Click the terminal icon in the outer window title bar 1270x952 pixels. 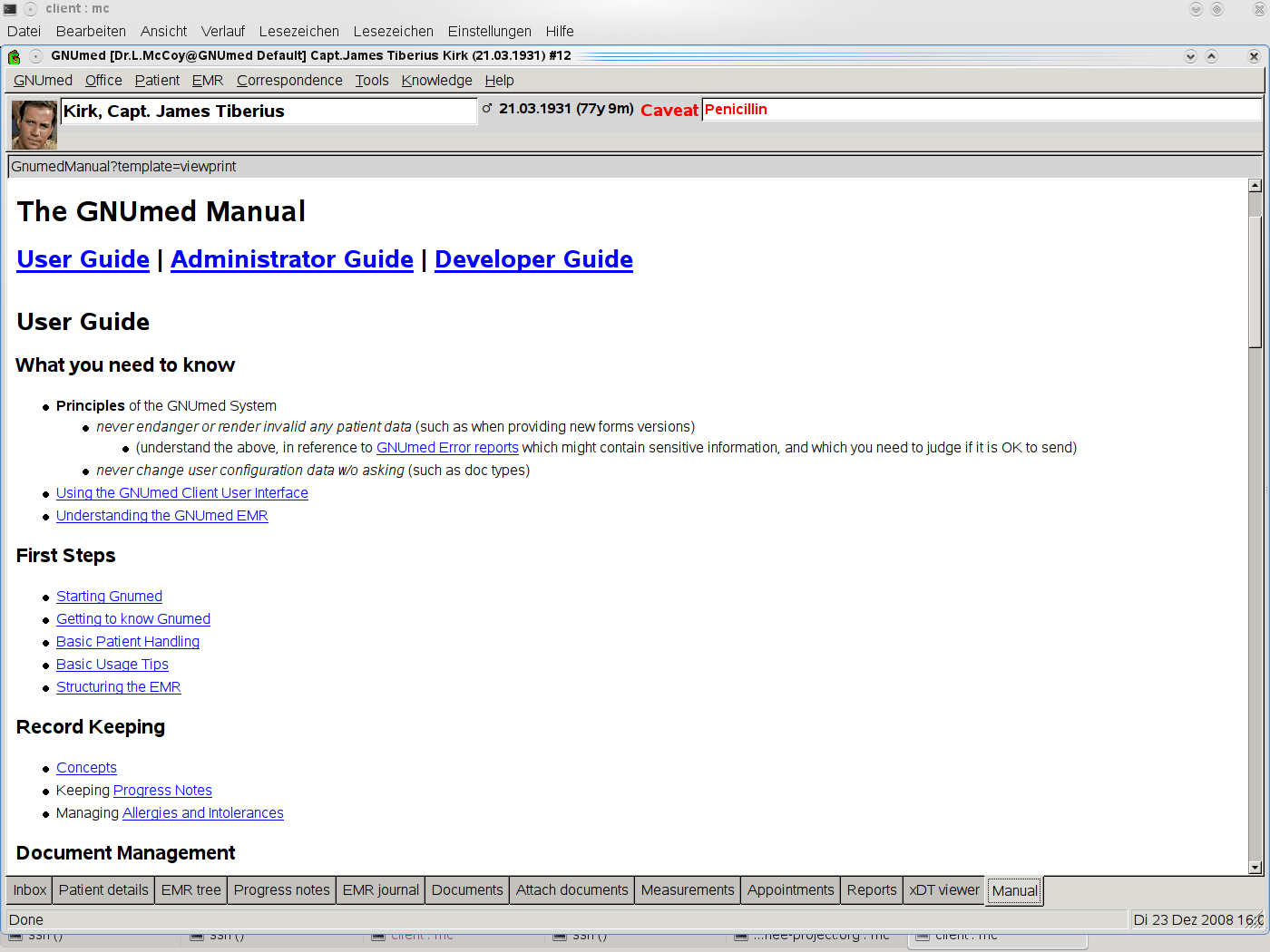pos(10,8)
